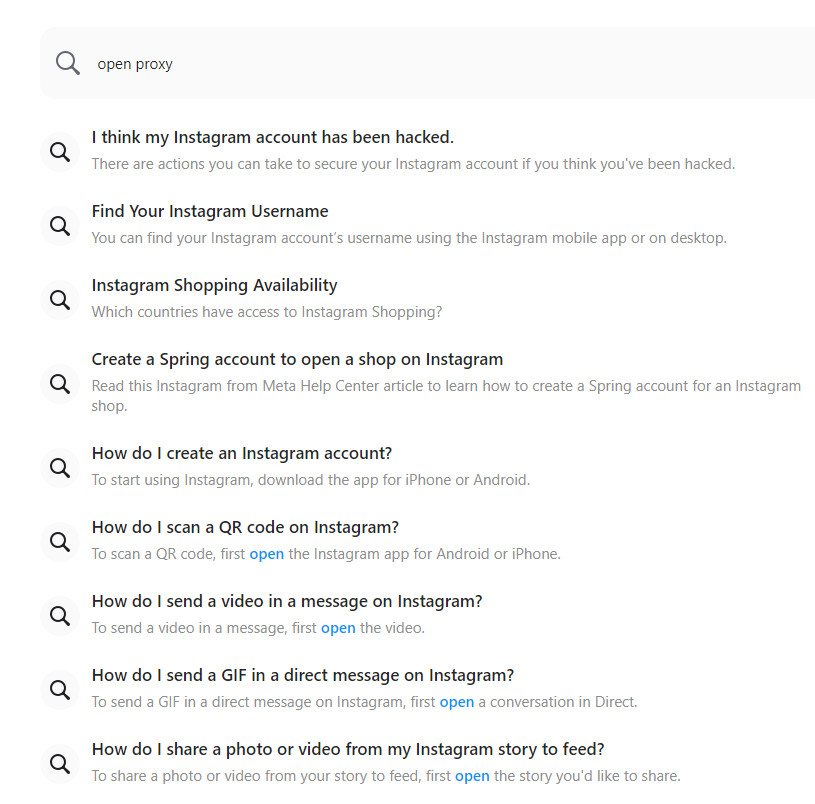Click search icon beside QR code result
The width and height of the screenshot is (815, 804).
(60, 542)
